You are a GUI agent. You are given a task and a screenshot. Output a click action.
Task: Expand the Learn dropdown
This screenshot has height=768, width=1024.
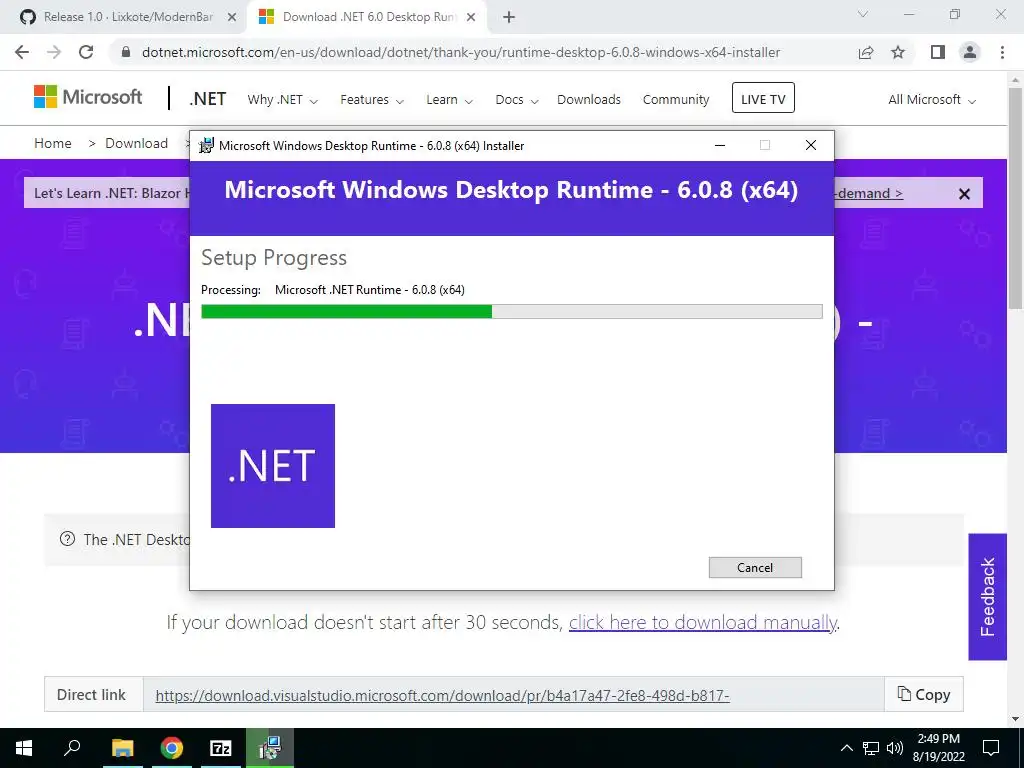tap(449, 100)
